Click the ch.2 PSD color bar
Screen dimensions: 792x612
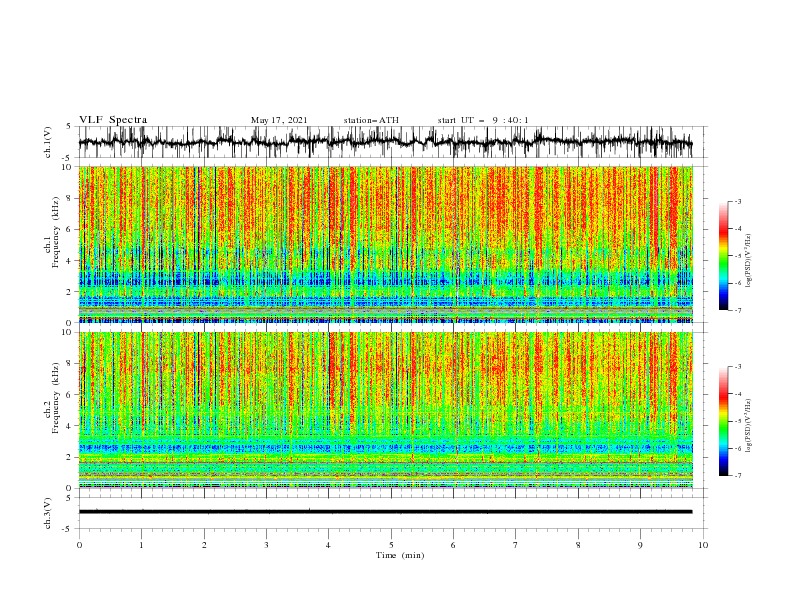pyautogui.click(x=723, y=421)
